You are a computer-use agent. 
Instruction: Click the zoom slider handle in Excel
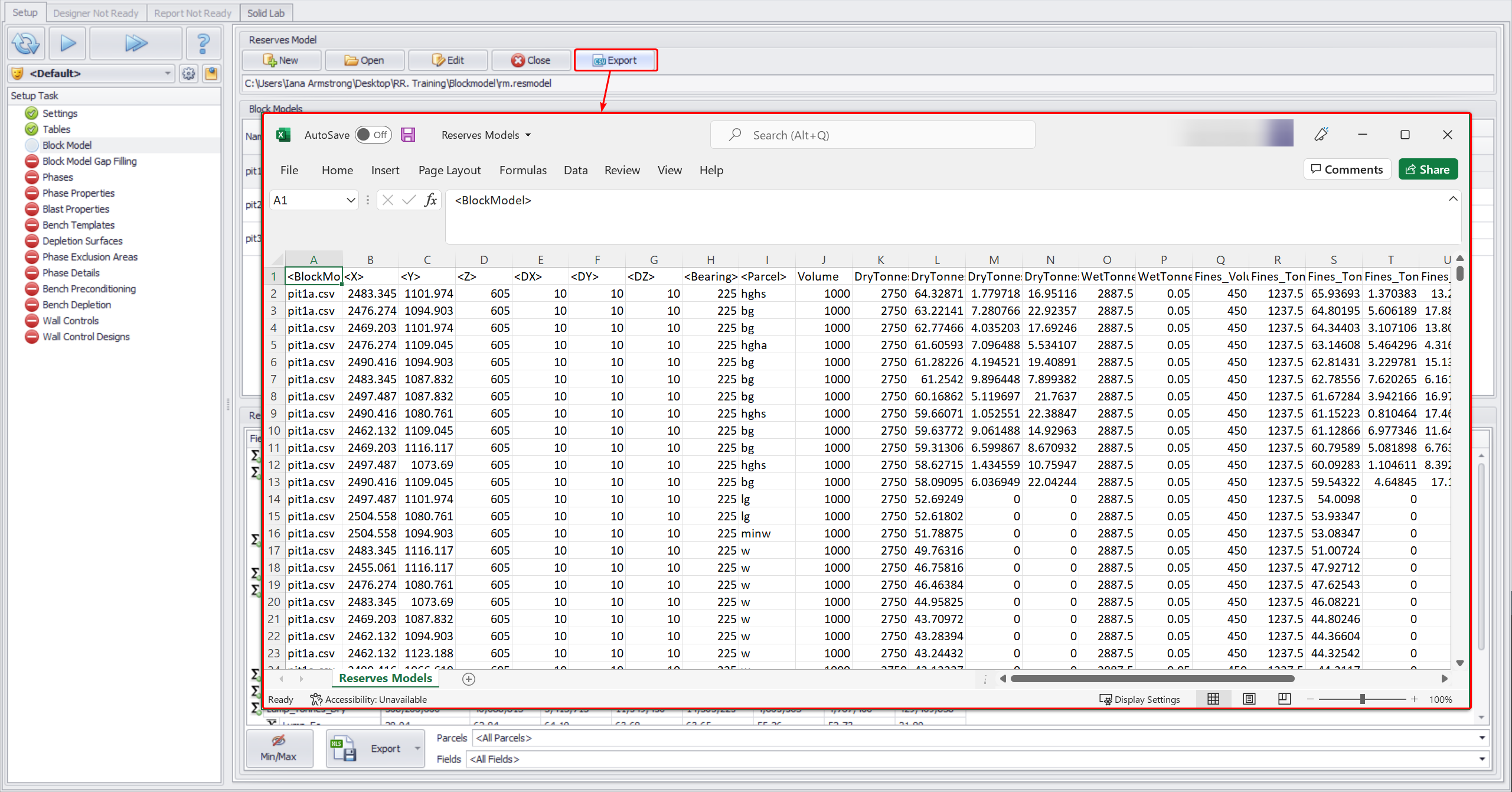click(x=1363, y=699)
